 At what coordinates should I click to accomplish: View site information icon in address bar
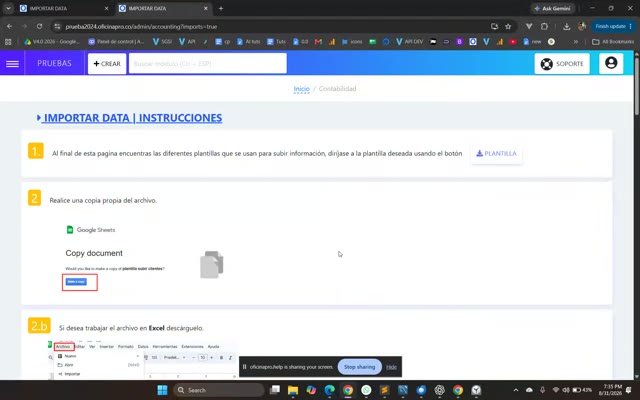pos(58,26)
